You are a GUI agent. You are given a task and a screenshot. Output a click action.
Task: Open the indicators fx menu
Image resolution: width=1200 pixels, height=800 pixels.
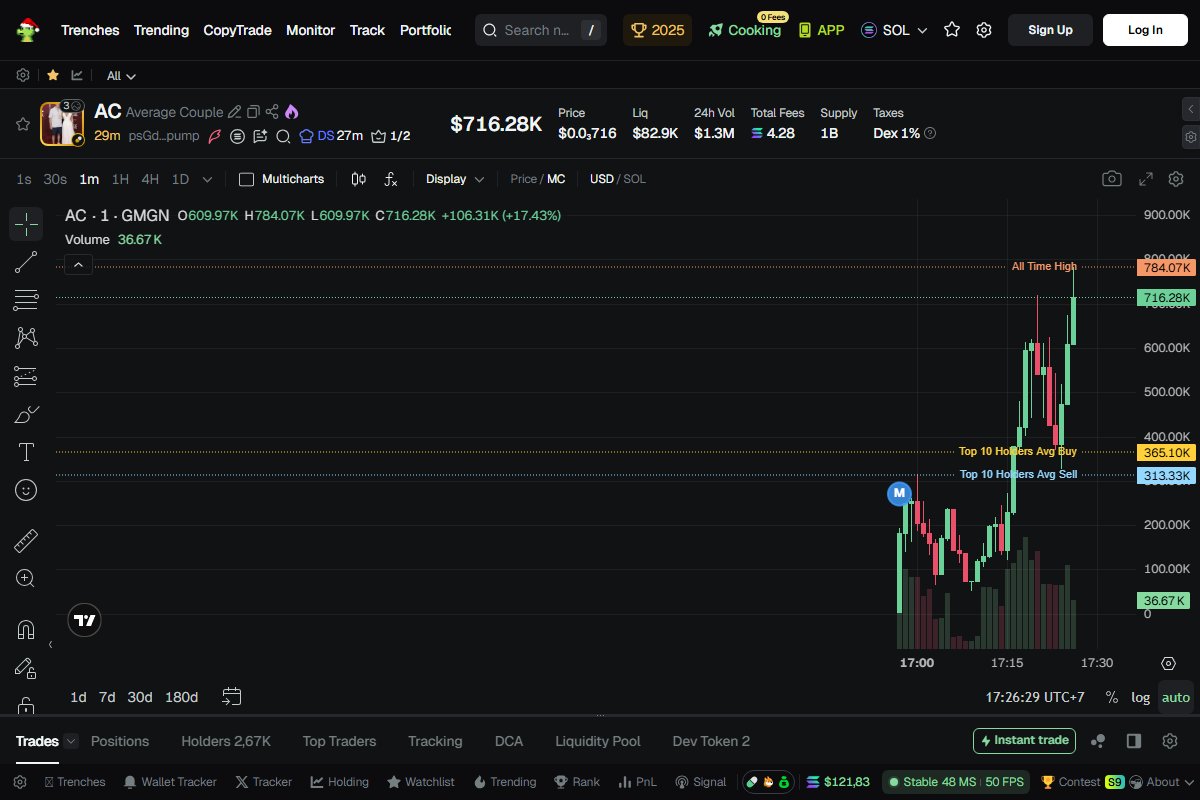pos(391,179)
